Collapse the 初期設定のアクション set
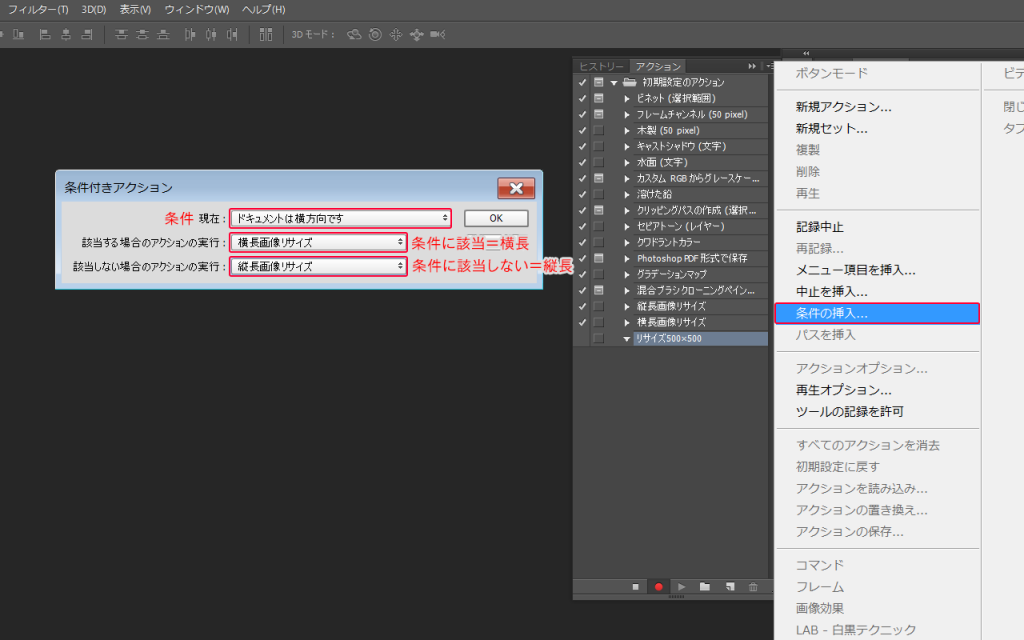This screenshot has height=640, width=1024. [x=614, y=83]
